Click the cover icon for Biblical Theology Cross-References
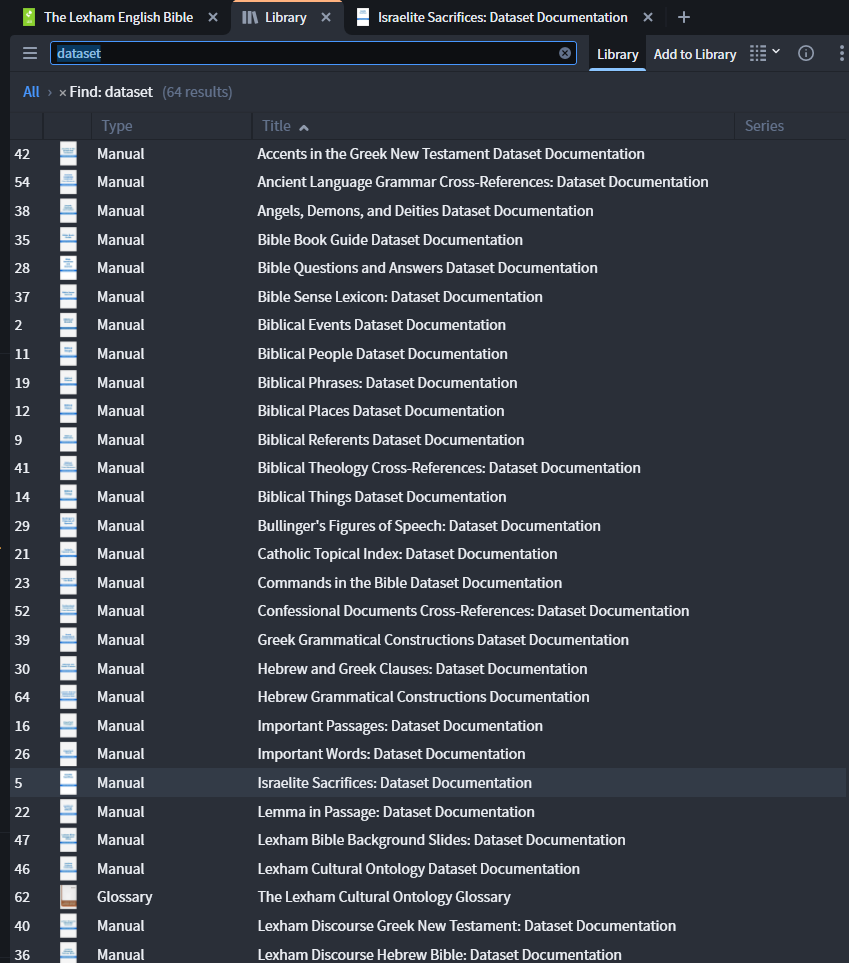The image size is (849, 963). tap(68, 468)
